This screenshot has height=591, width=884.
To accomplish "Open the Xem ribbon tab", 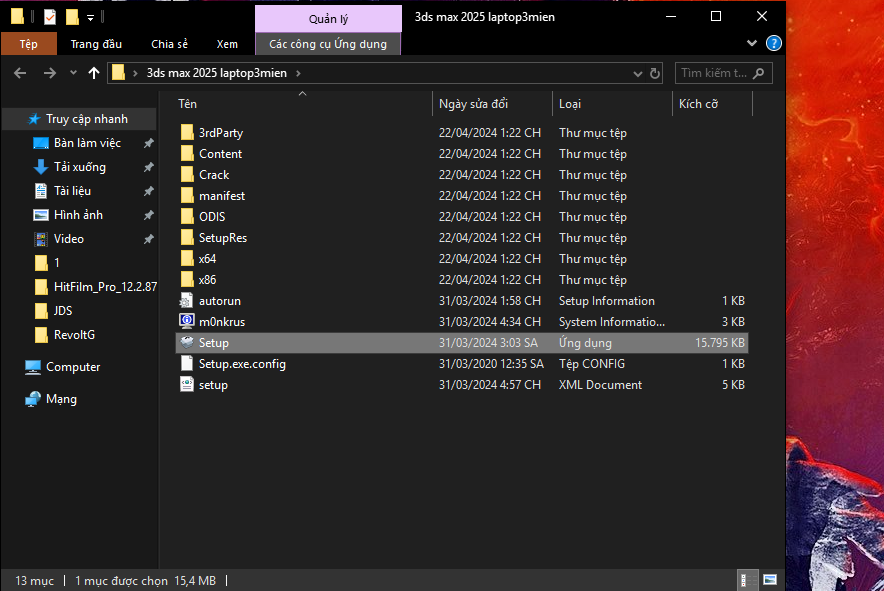I will (x=227, y=44).
